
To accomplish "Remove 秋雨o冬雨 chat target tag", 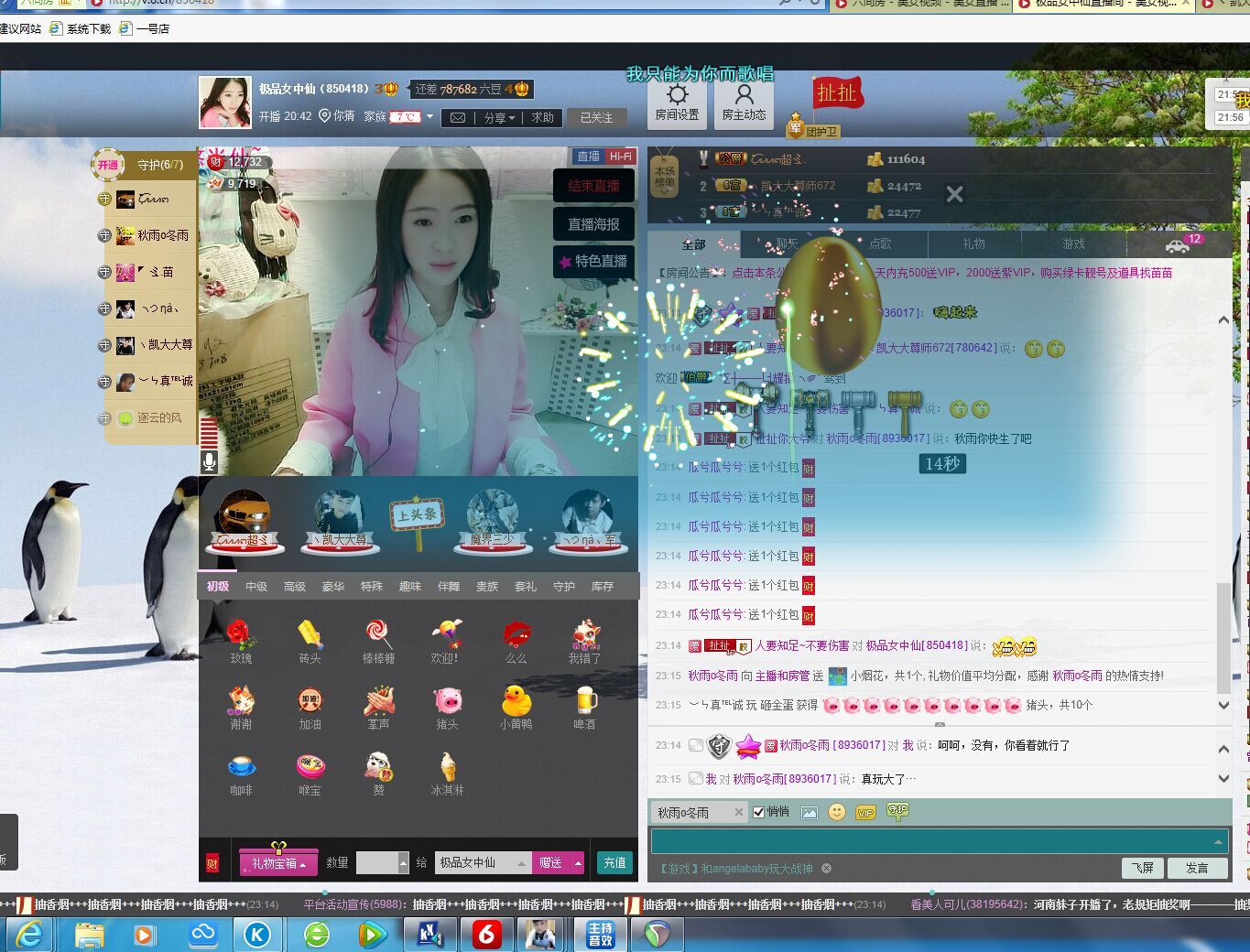I will click(739, 812).
